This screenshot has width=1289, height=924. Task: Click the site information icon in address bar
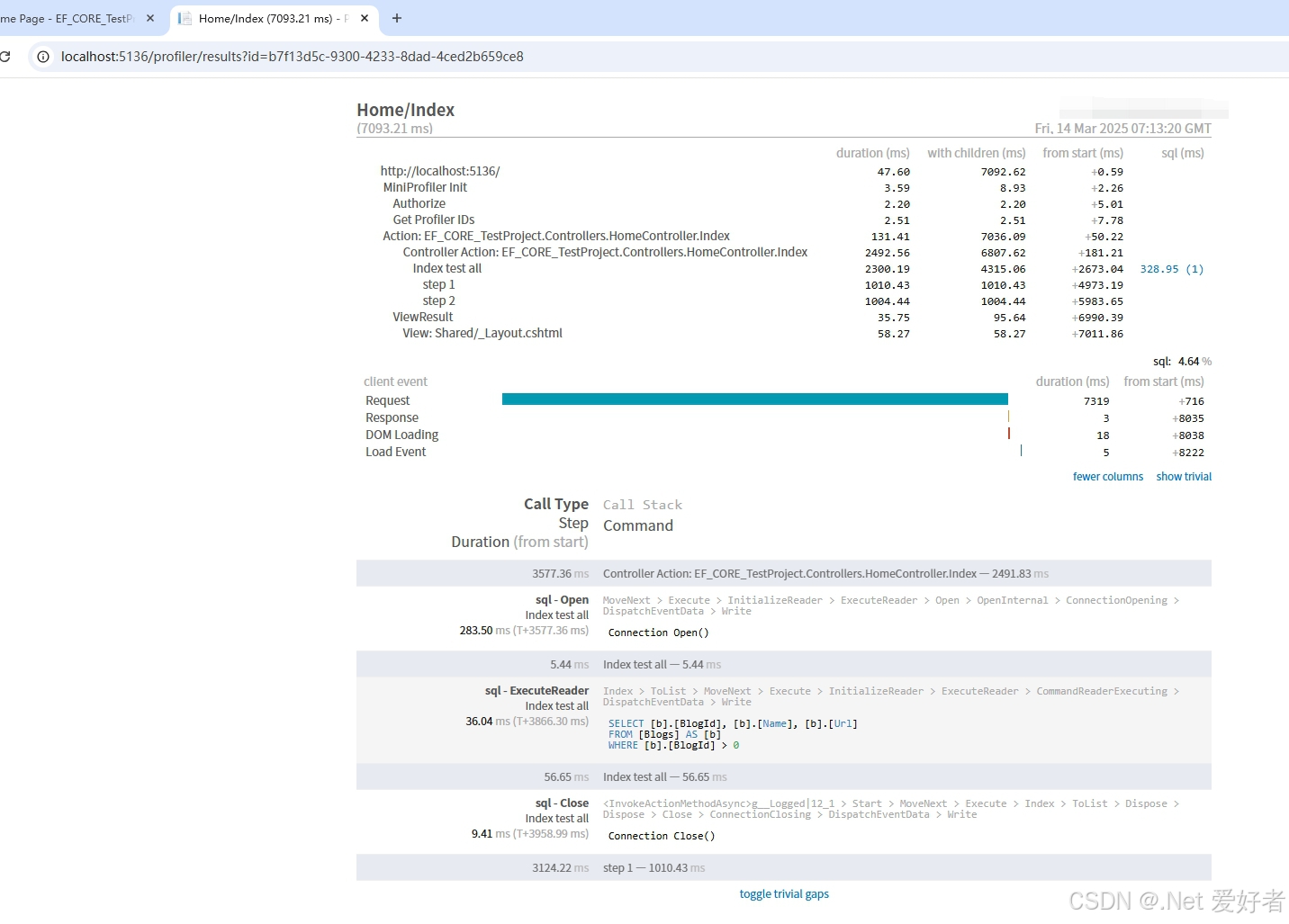click(x=43, y=56)
